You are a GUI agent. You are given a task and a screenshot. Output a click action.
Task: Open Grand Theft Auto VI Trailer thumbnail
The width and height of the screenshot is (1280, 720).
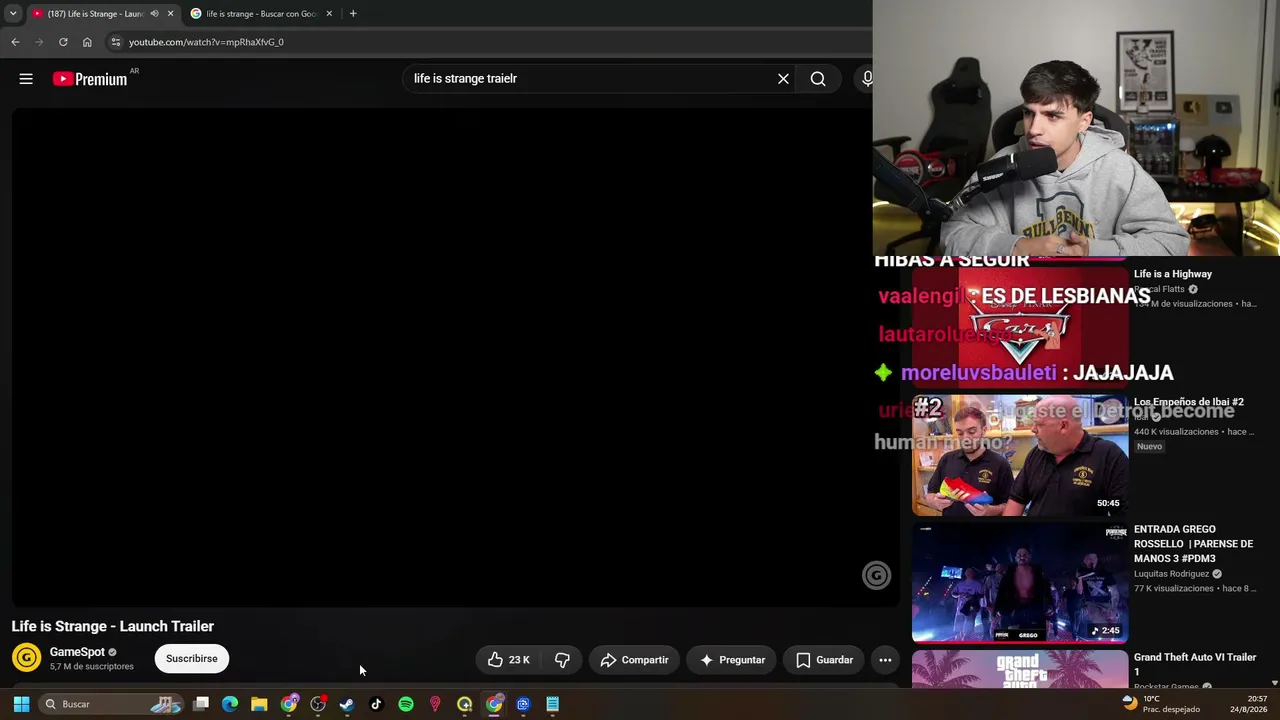1020,669
